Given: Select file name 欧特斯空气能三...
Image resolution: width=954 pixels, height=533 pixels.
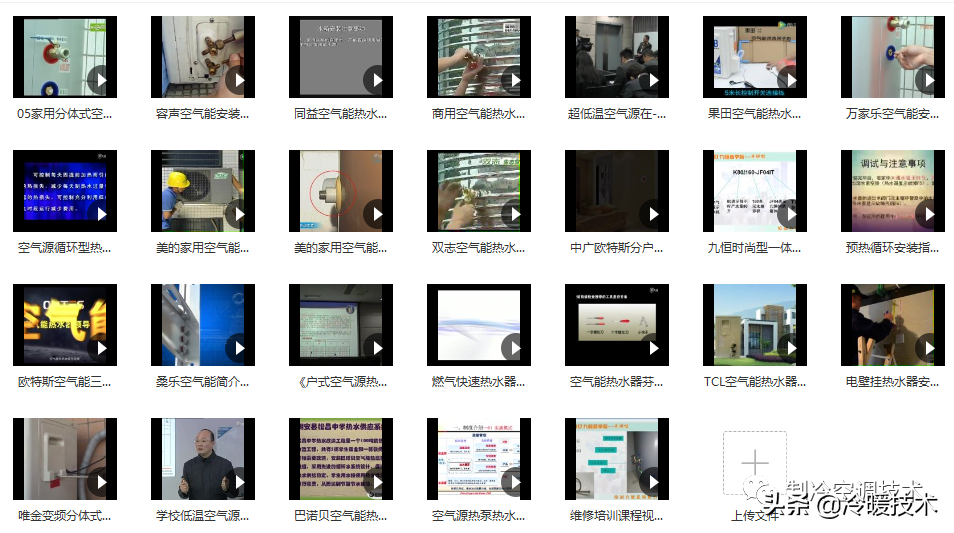Looking at the screenshot, I should 64,381.
